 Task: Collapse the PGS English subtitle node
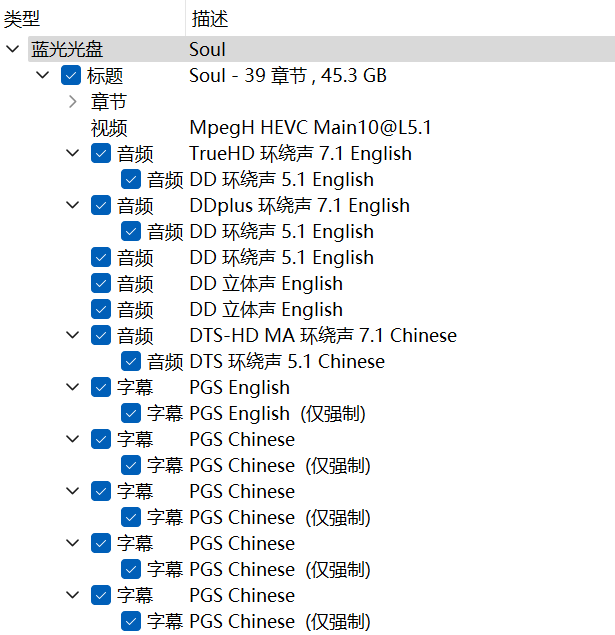72,387
